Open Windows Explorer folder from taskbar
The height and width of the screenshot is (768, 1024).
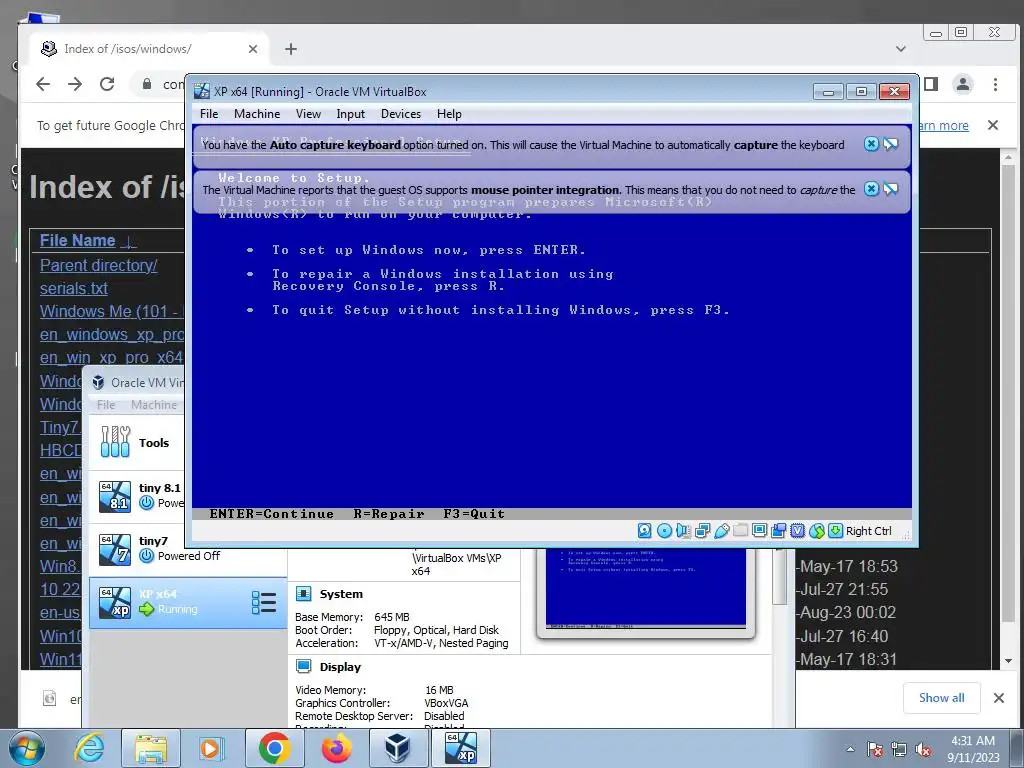coord(152,748)
